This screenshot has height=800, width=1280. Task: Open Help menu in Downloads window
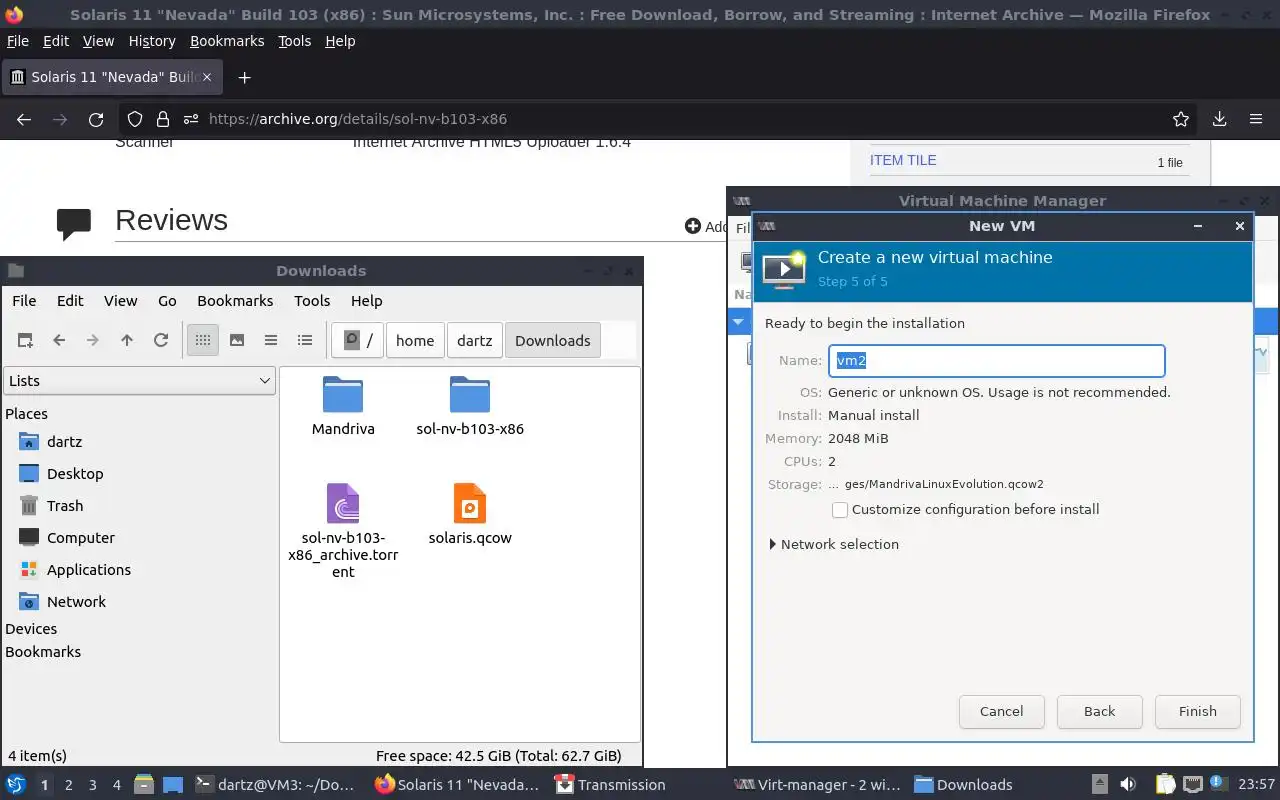(366, 300)
